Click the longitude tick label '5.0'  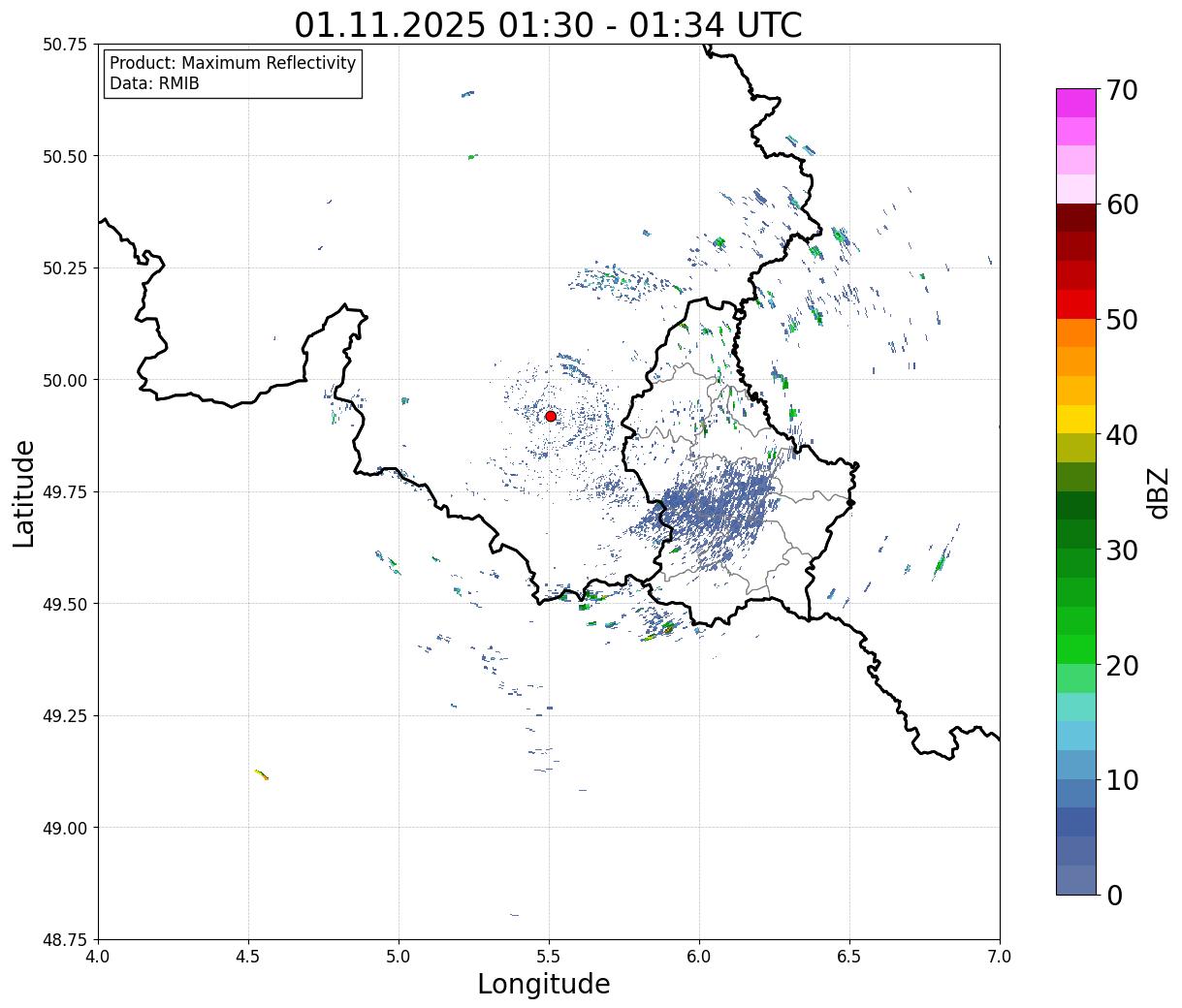click(x=399, y=957)
